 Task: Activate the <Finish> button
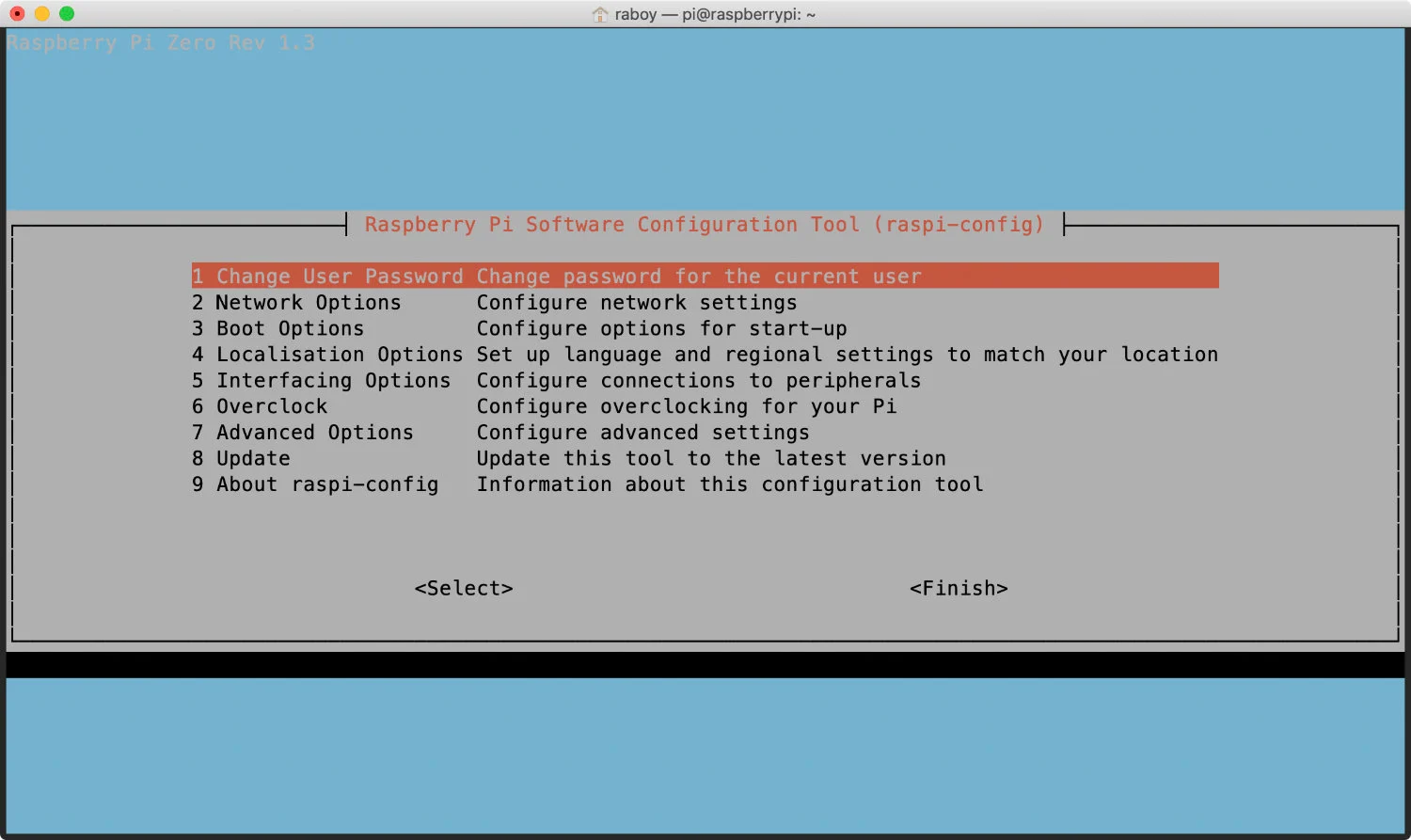click(x=959, y=588)
